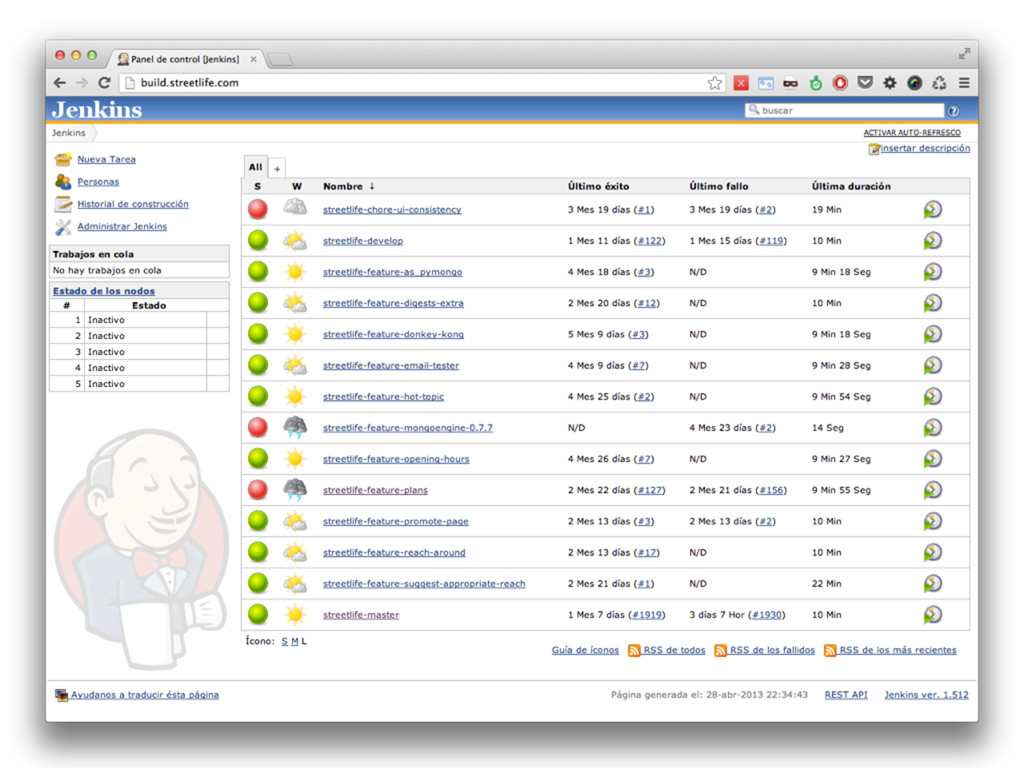
Task: Run build for streetlife-feature-promote-page
Action: (x=933, y=521)
